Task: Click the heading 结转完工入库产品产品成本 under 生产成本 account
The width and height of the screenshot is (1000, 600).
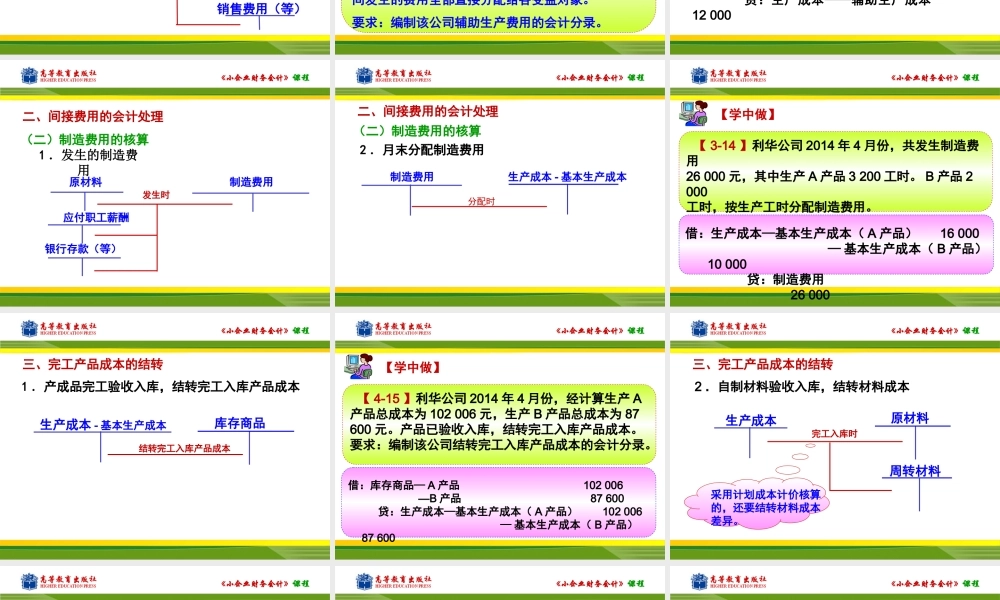Action: pos(185,449)
